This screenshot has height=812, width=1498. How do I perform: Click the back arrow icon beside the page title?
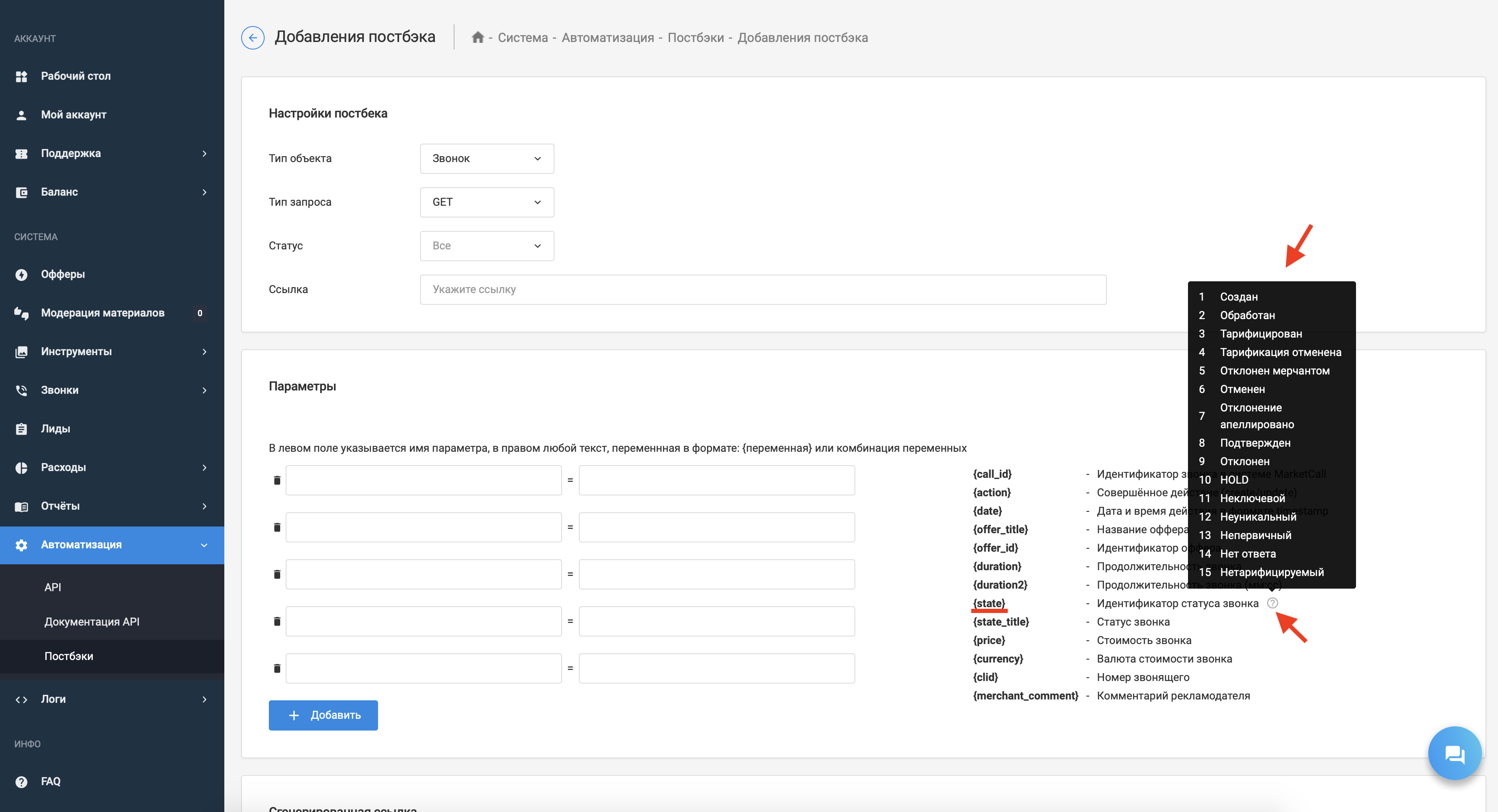click(252, 38)
